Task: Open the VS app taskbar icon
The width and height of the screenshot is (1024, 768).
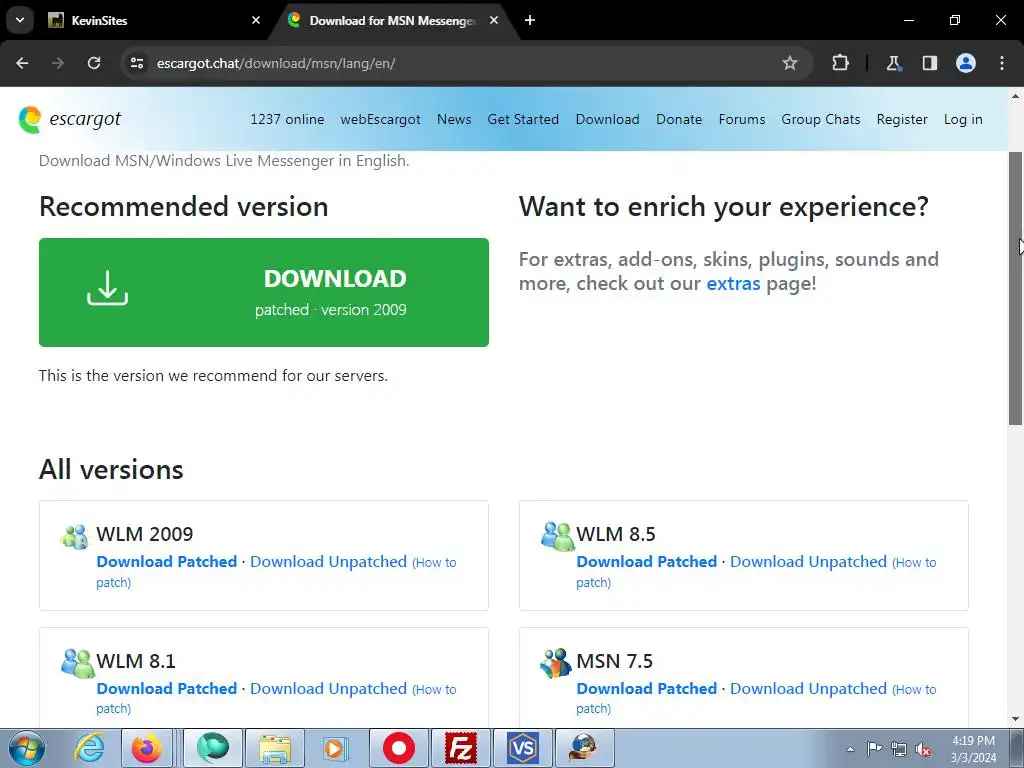Action: (x=522, y=748)
